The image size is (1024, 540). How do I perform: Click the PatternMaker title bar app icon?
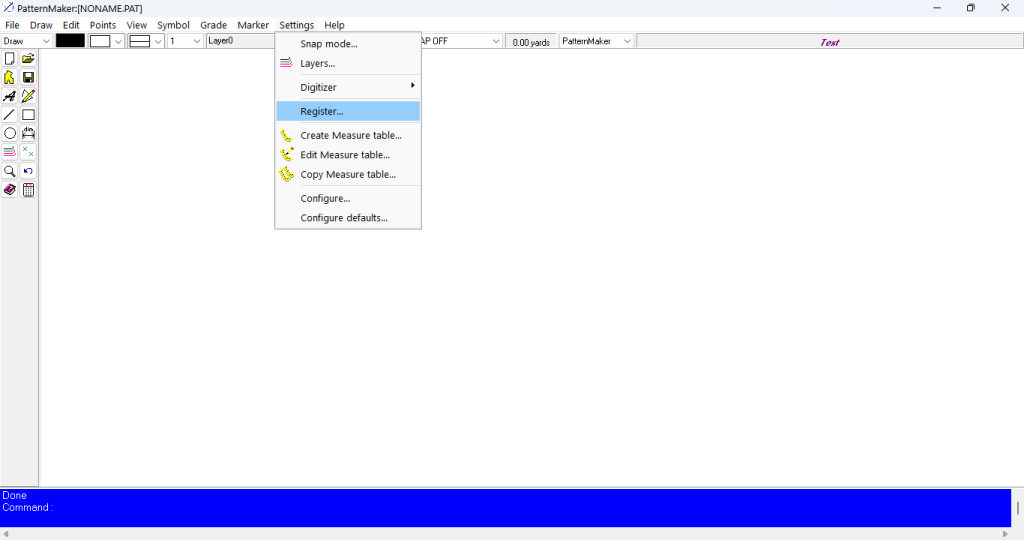(8, 8)
